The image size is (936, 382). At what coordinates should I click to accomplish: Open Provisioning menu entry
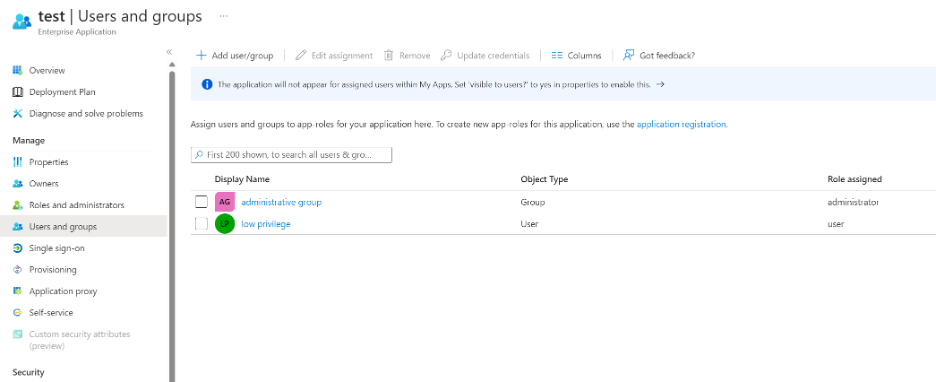[53, 270]
